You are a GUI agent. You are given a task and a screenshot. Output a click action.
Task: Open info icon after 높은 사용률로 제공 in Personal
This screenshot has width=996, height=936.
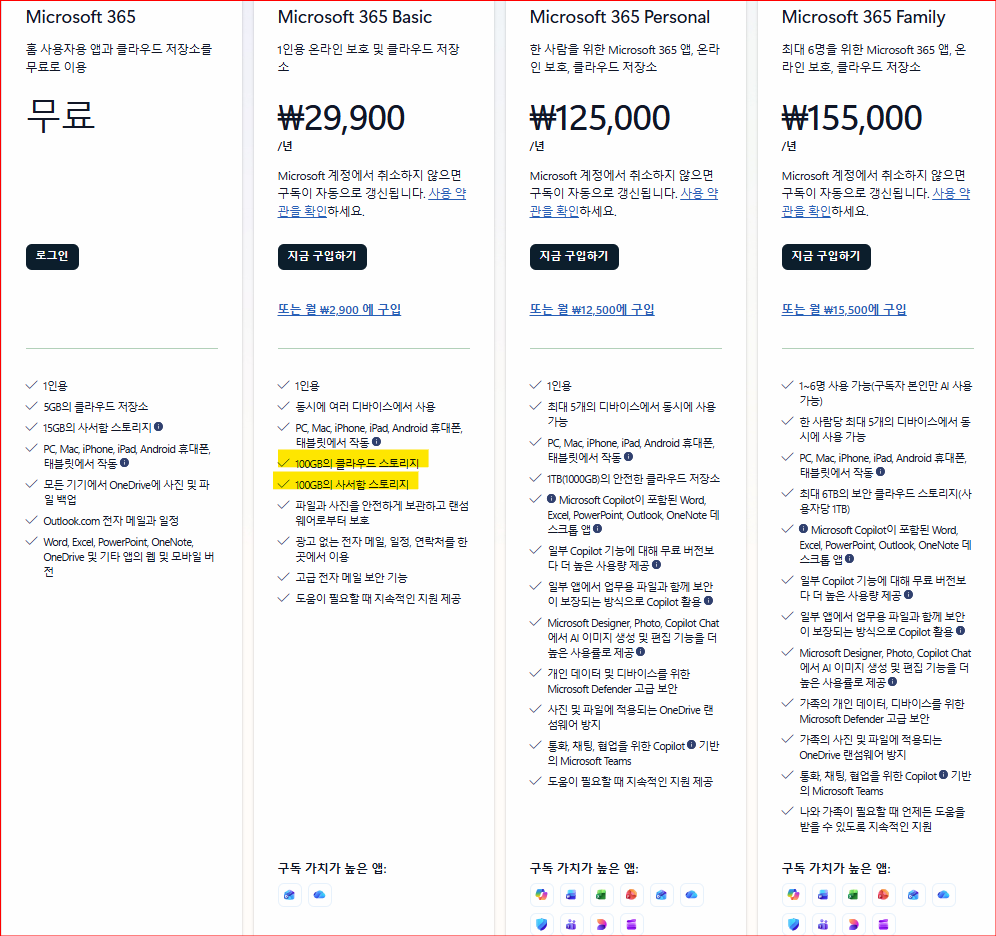(640, 651)
